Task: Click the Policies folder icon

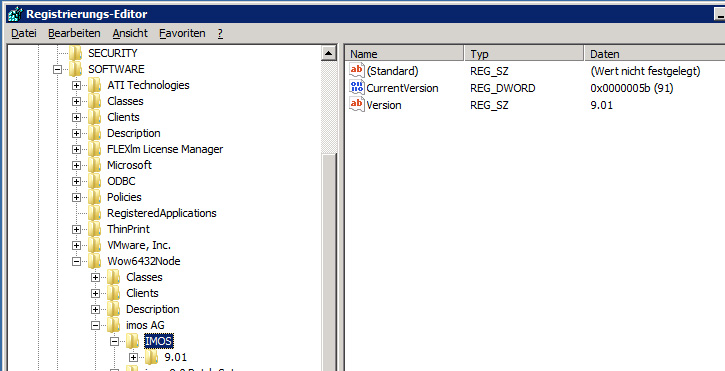Action: pyautogui.click(x=94, y=197)
